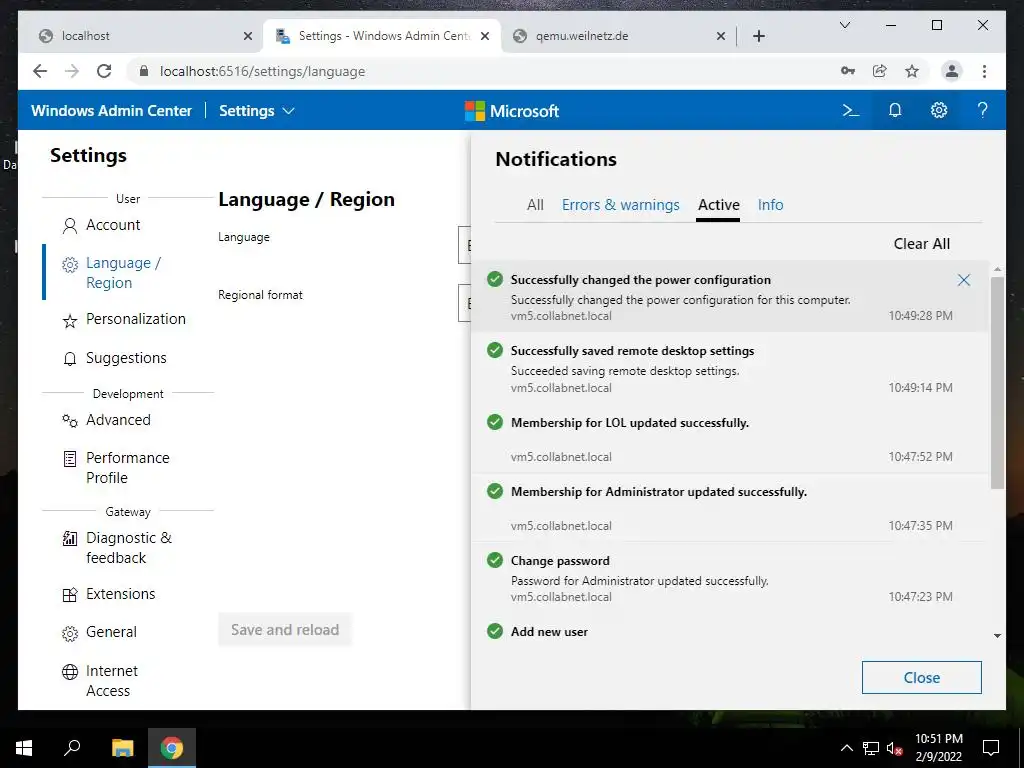Viewport: 1024px width, 768px height.
Task: Open the remote desktop settings notification
Action: pyautogui.click(x=729, y=368)
